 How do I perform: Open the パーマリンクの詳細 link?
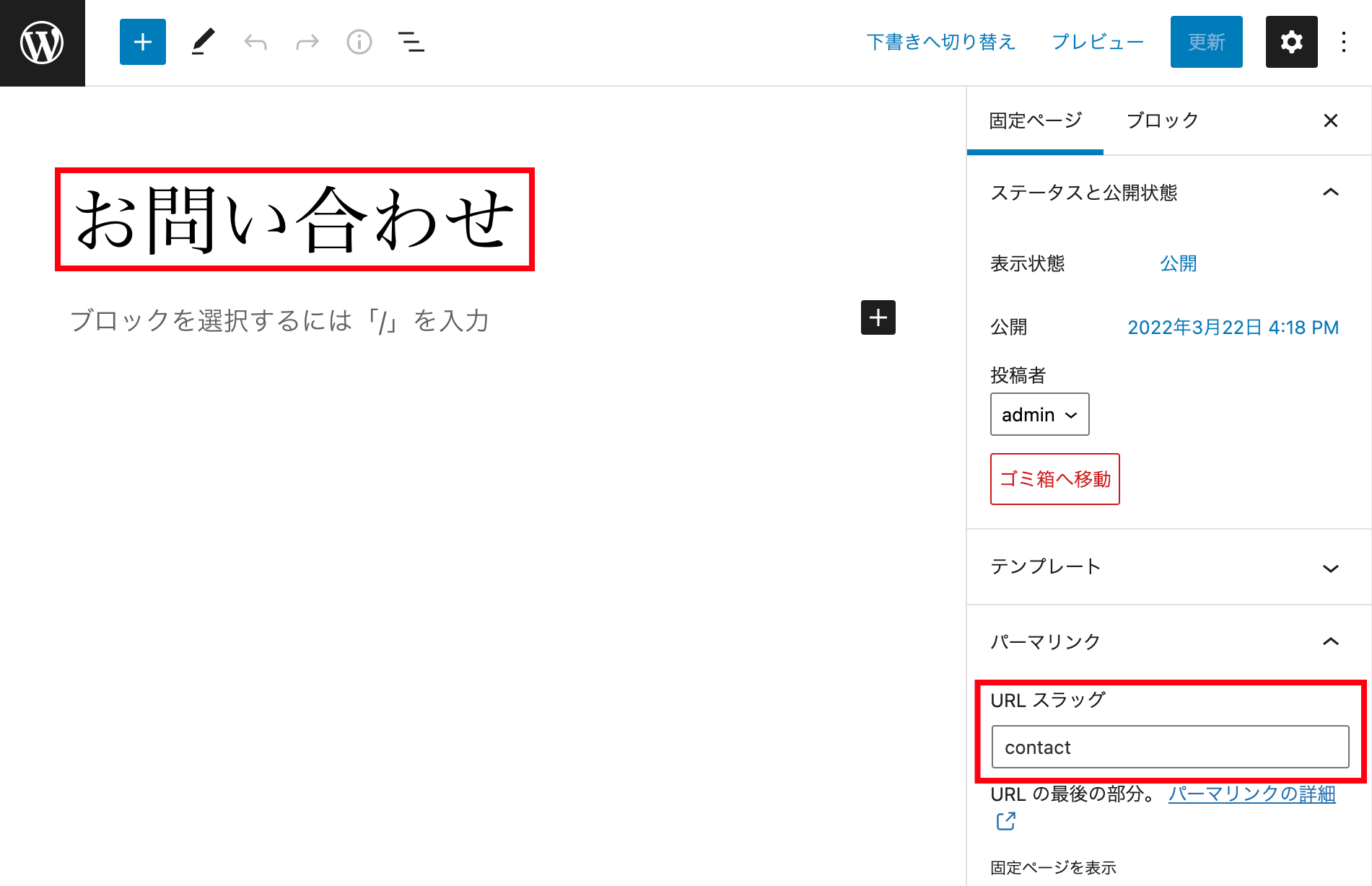click(x=1252, y=794)
